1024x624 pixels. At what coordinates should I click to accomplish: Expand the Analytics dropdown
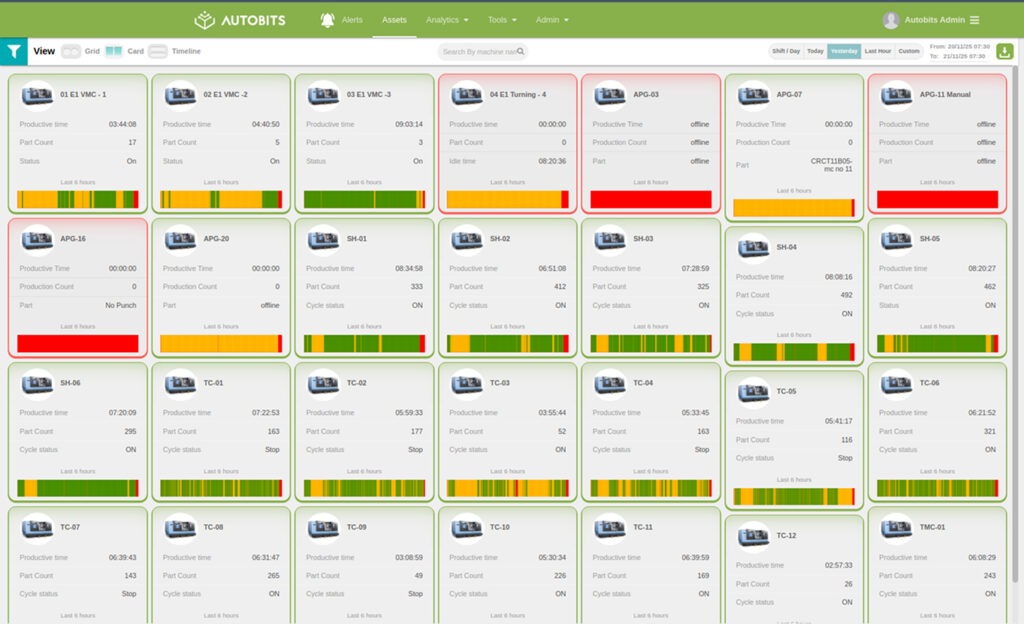click(446, 19)
